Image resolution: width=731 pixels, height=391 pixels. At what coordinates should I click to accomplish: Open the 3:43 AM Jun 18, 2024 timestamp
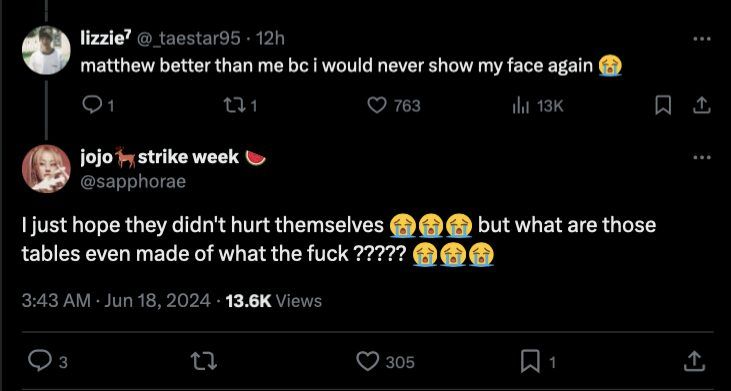click(116, 301)
